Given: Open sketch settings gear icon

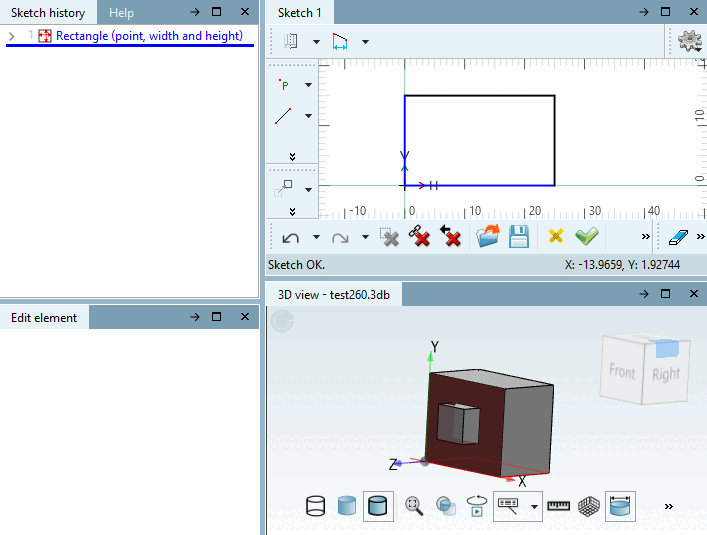Looking at the screenshot, I should coord(690,41).
